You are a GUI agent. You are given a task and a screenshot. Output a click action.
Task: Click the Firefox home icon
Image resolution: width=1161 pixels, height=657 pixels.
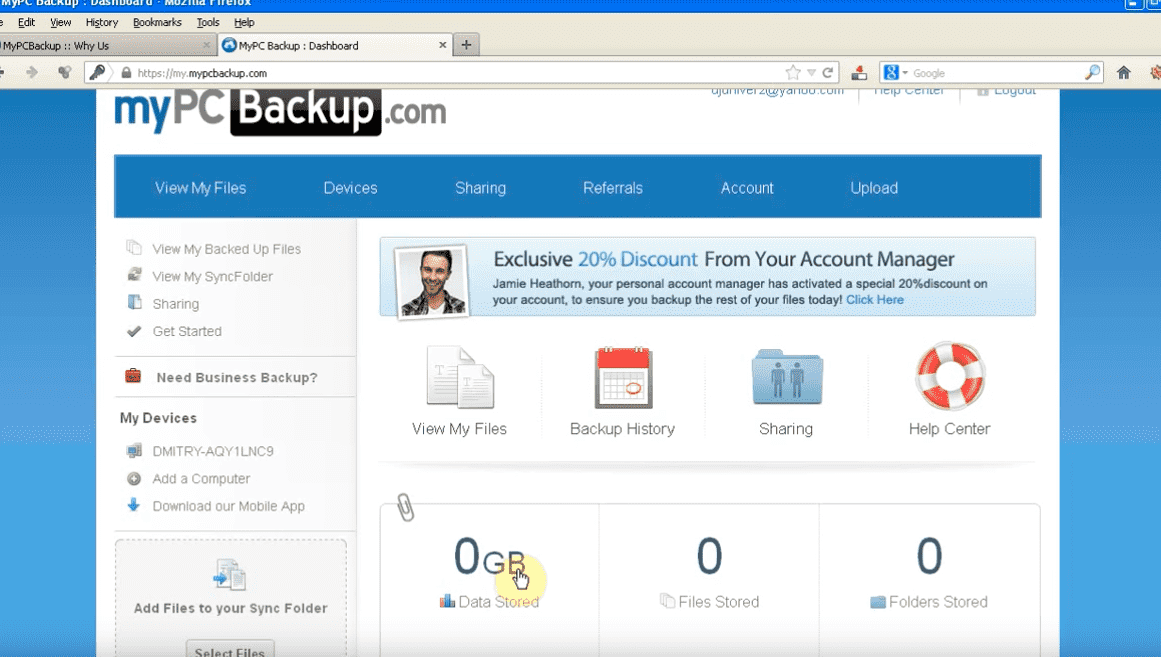point(1124,73)
